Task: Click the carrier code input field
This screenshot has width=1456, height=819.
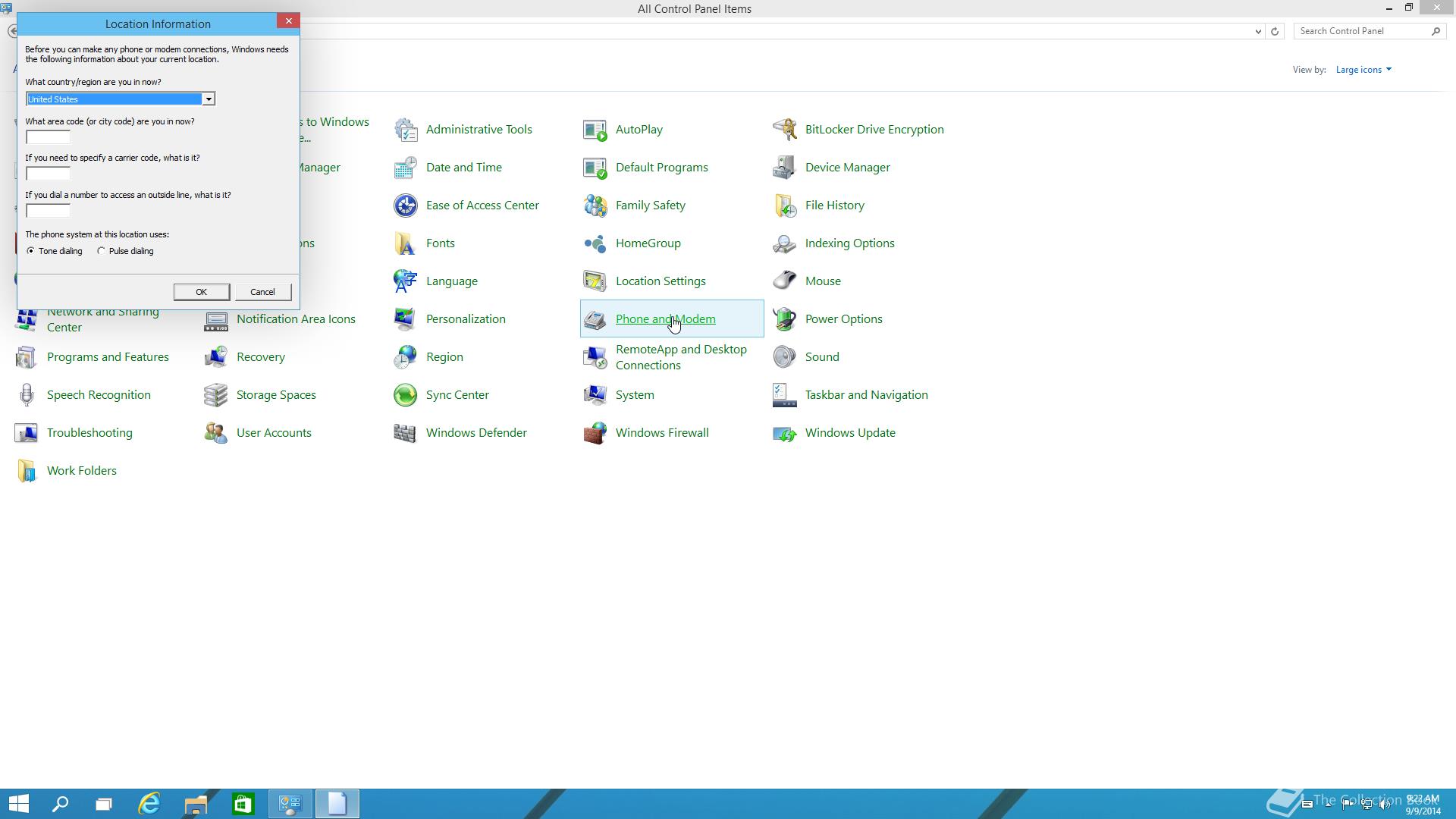Action: [x=48, y=174]
